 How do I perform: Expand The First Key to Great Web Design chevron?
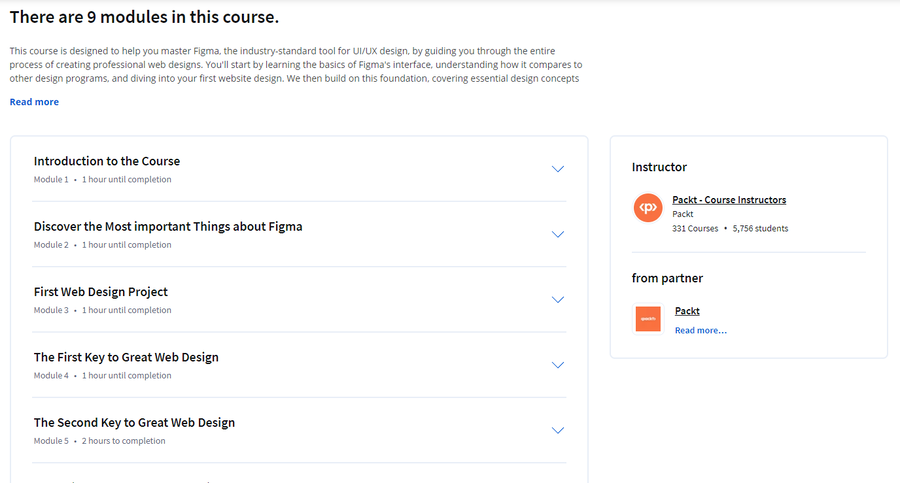click(x=558, y=365)
